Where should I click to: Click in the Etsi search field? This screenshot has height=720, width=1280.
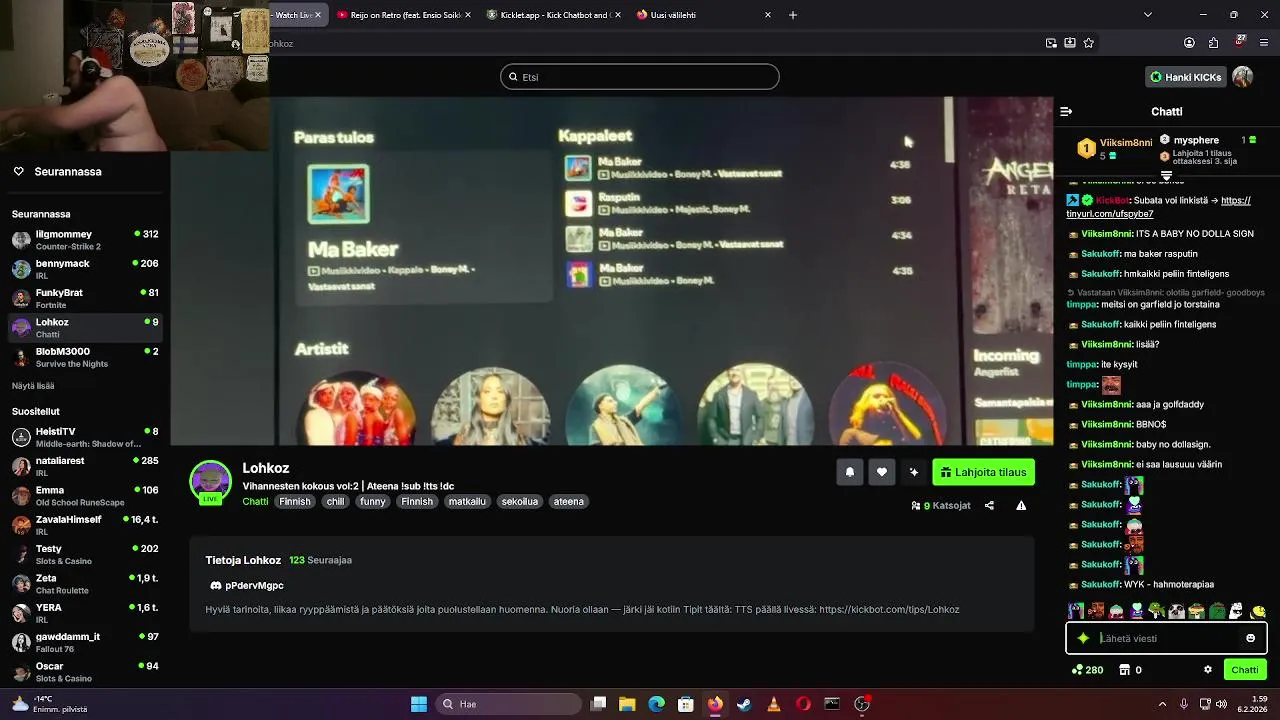640,77
